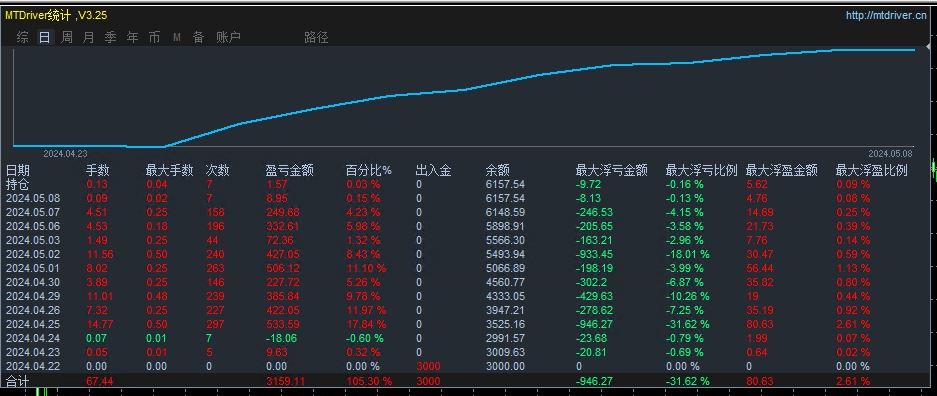
Task: Select the 2024.04.24 date row
Action: (x=33, y=339)
